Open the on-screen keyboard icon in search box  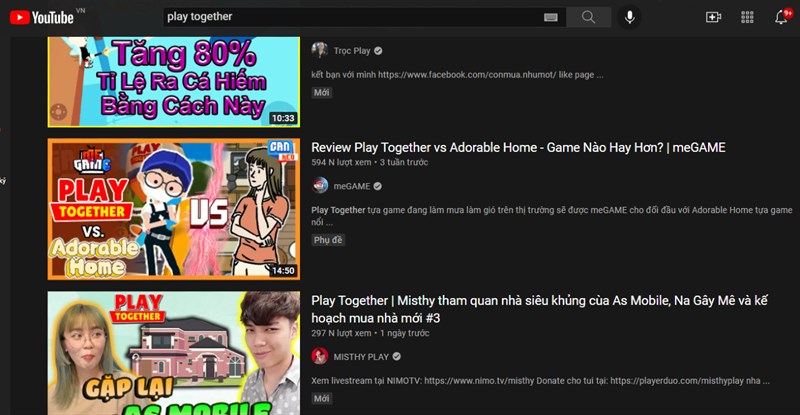551,17
